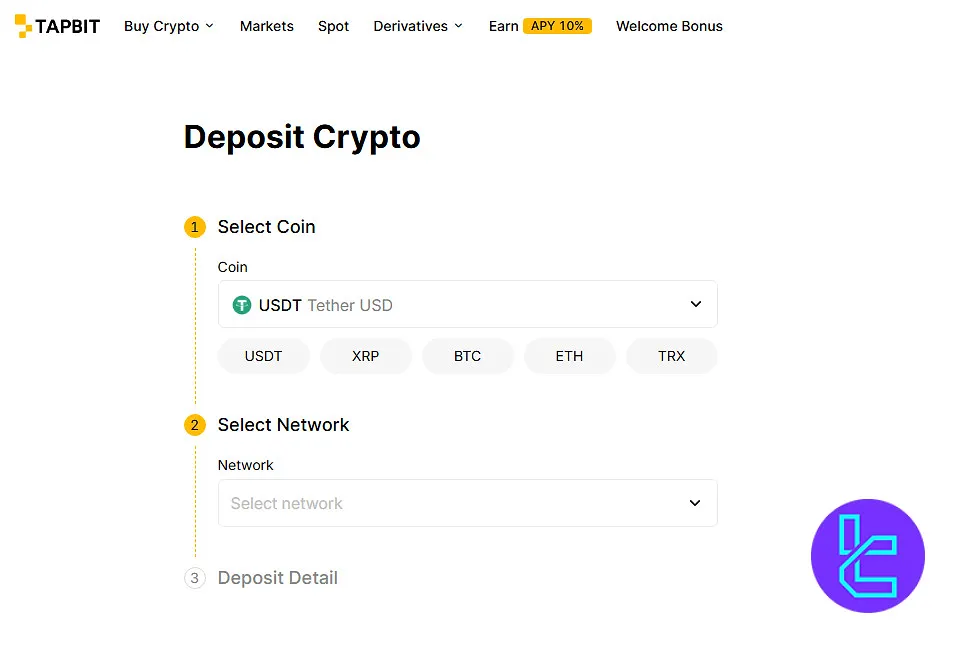Open the Coin dropdown chevron
The image size is (960, 648).
click(696, 304)
